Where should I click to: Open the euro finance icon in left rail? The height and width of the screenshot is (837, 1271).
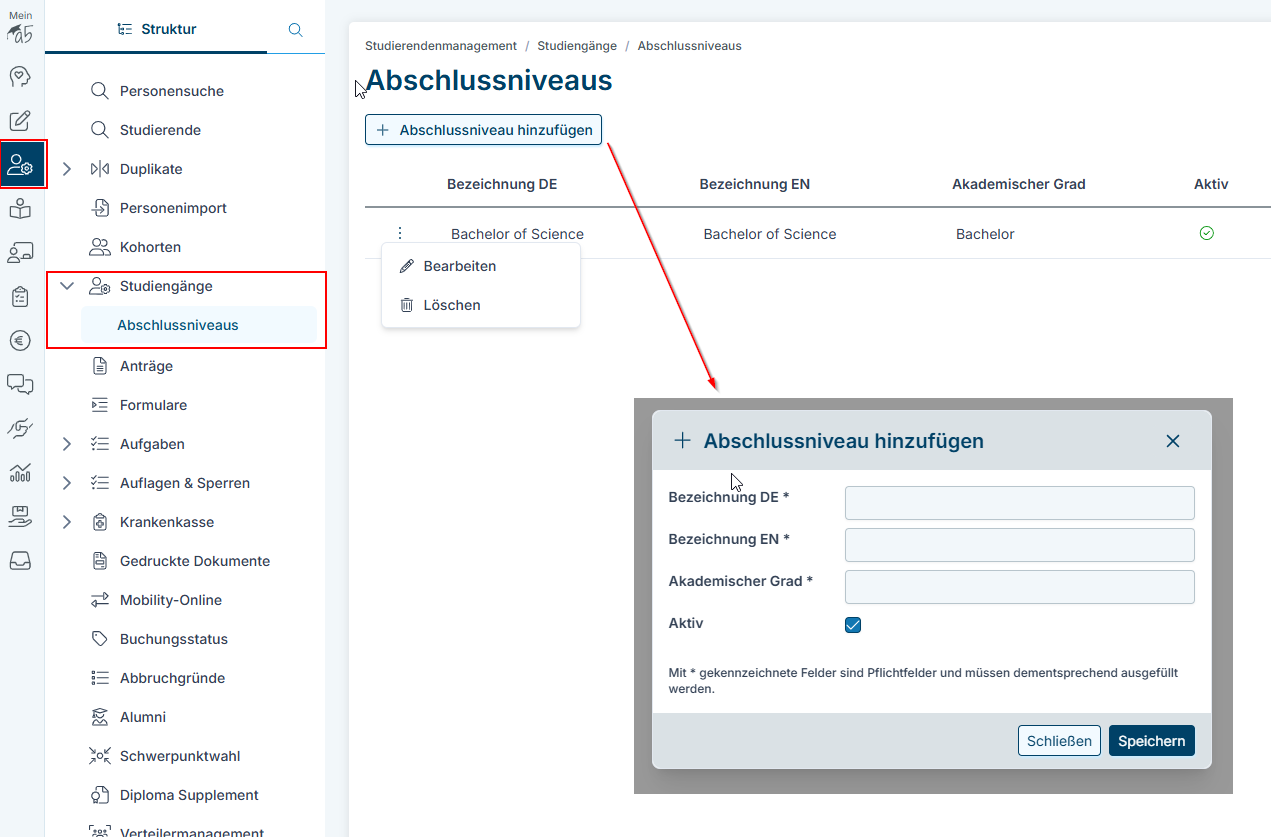(x=20, y=340)
